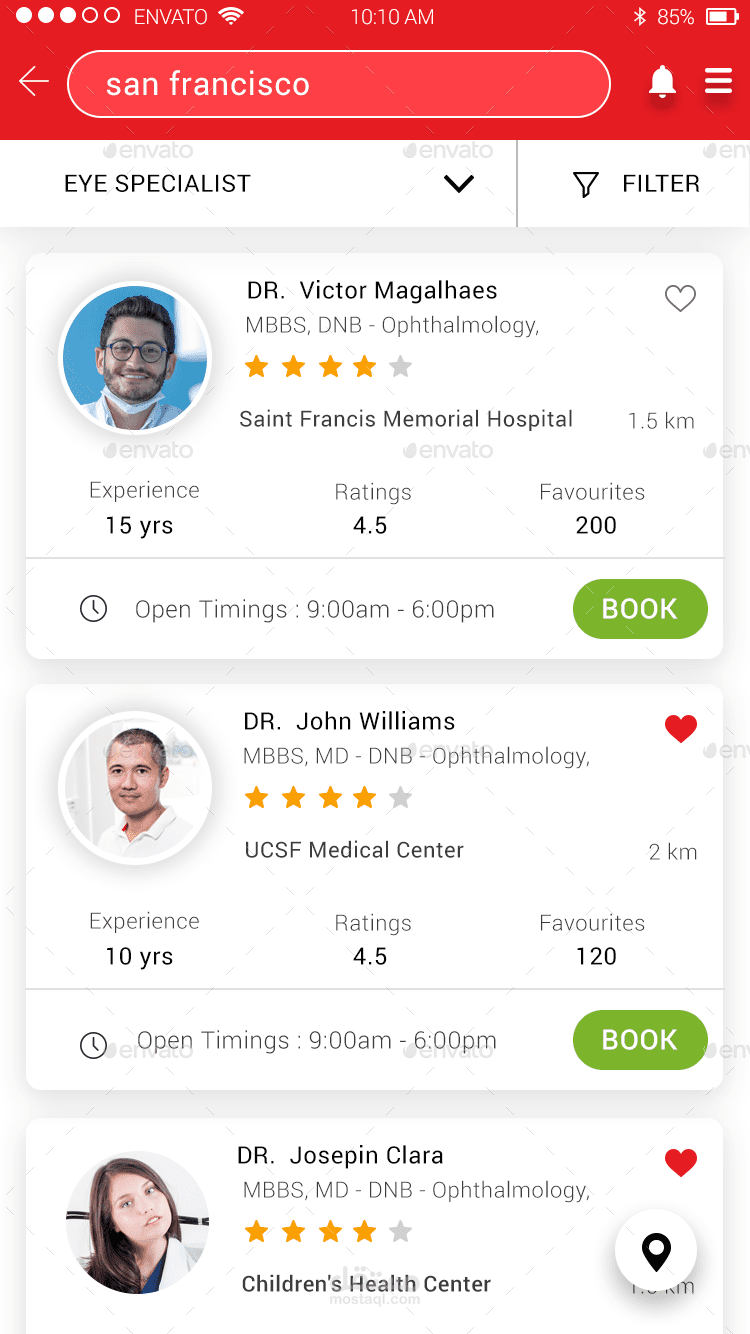Select the fourth star on Victor Magalhaes rating
This screenshot has height=1334, width=750.
pos(364,367)
